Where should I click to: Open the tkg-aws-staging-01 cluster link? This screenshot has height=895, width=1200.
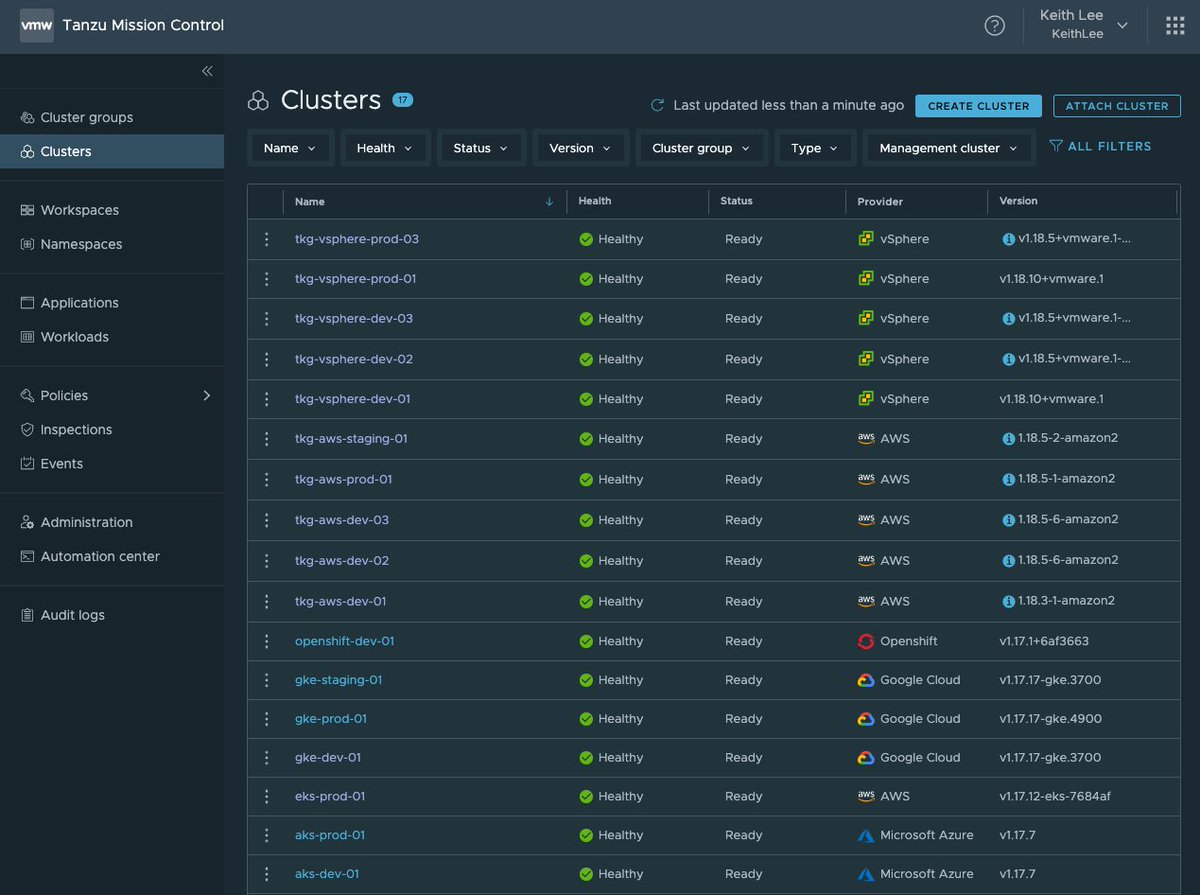point(351,439)
